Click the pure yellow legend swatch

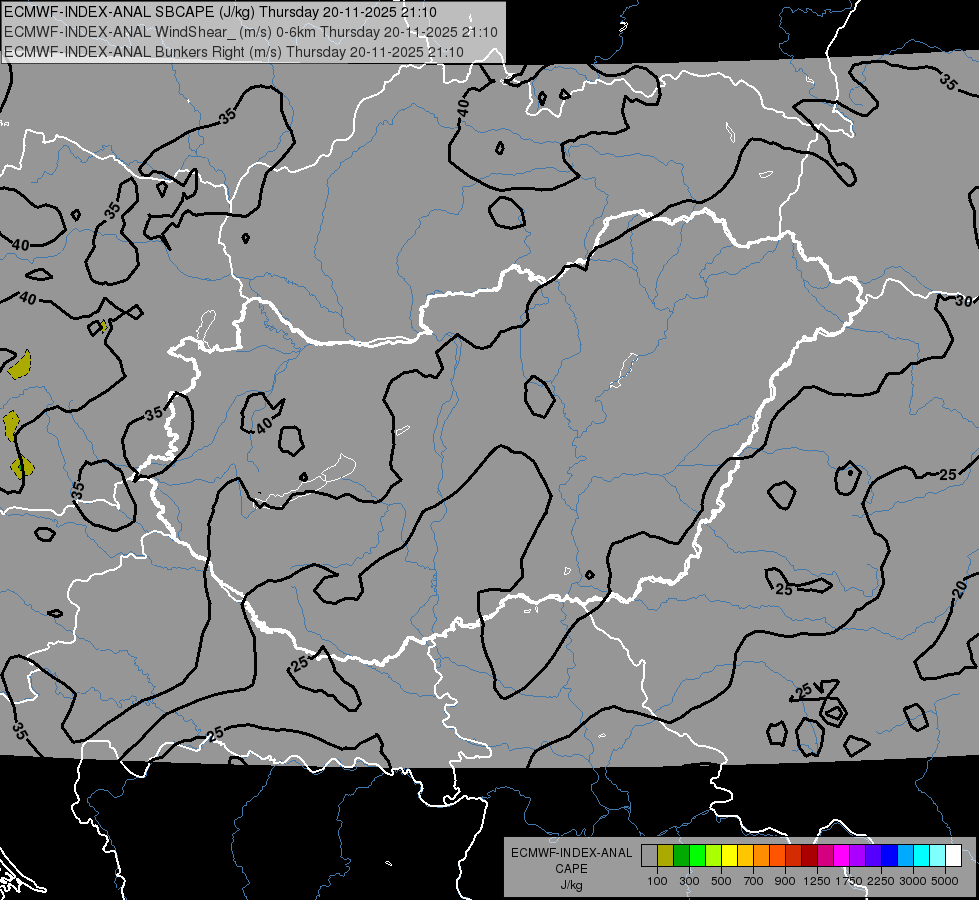pos(729,856)
